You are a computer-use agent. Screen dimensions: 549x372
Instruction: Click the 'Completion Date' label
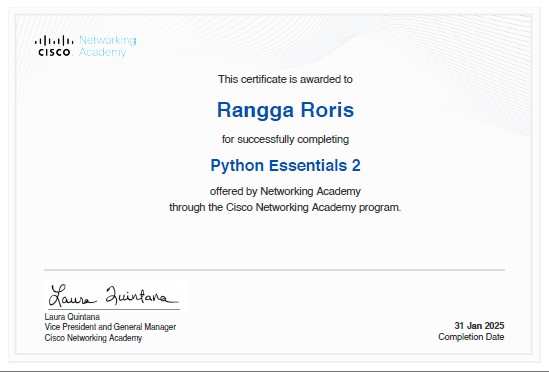pos(471,337)
